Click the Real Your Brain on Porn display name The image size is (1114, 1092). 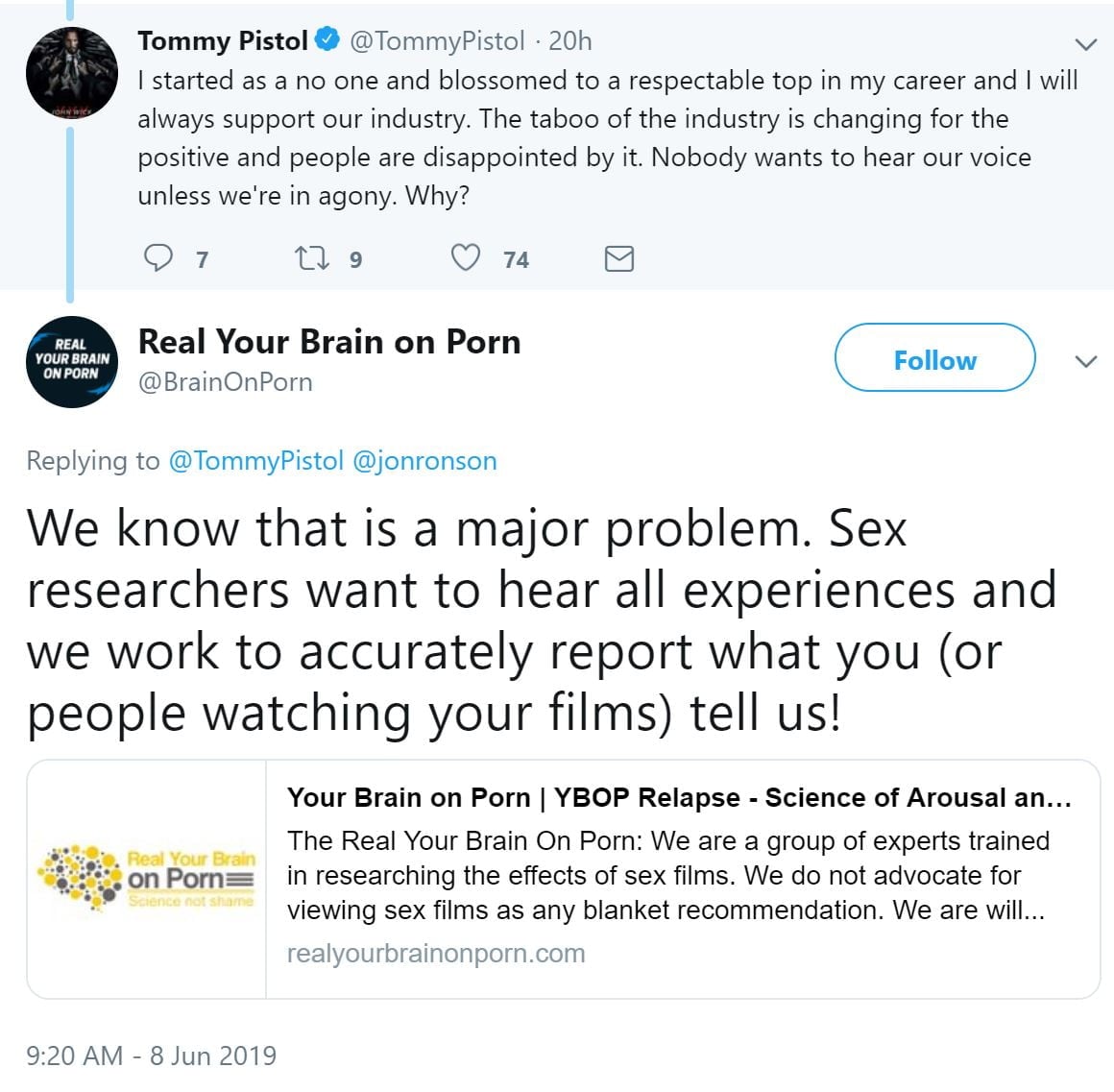[329, 342]
